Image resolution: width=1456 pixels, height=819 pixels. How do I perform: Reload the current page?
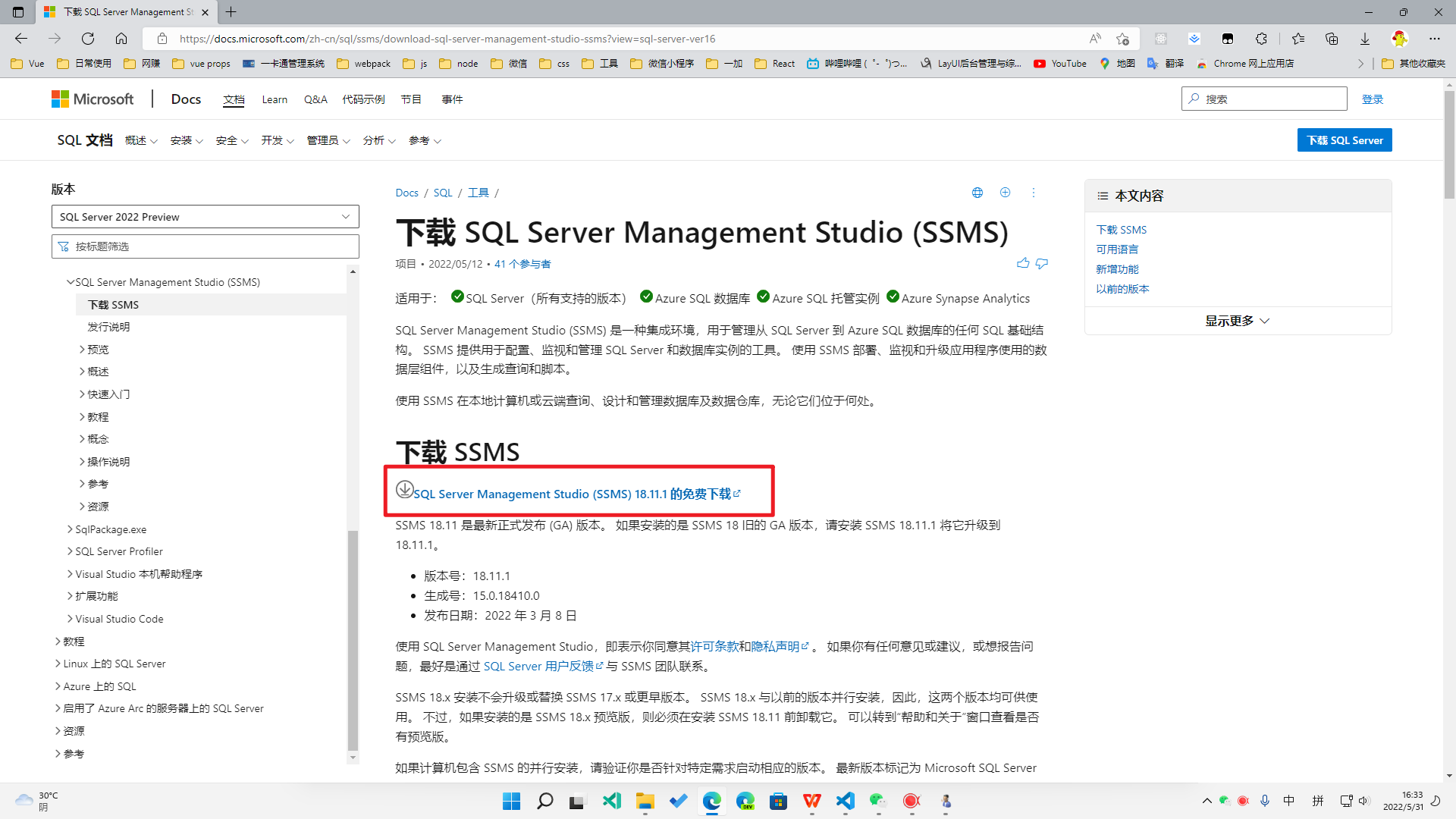(x=88, y=39)
